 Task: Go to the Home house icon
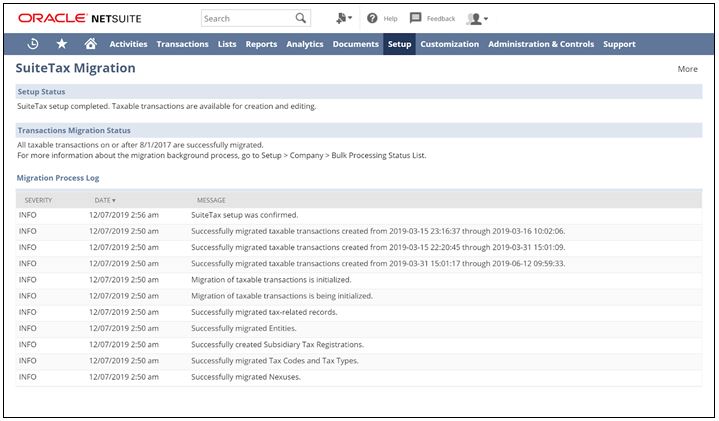pyautogui.click(x=90, y=44)
